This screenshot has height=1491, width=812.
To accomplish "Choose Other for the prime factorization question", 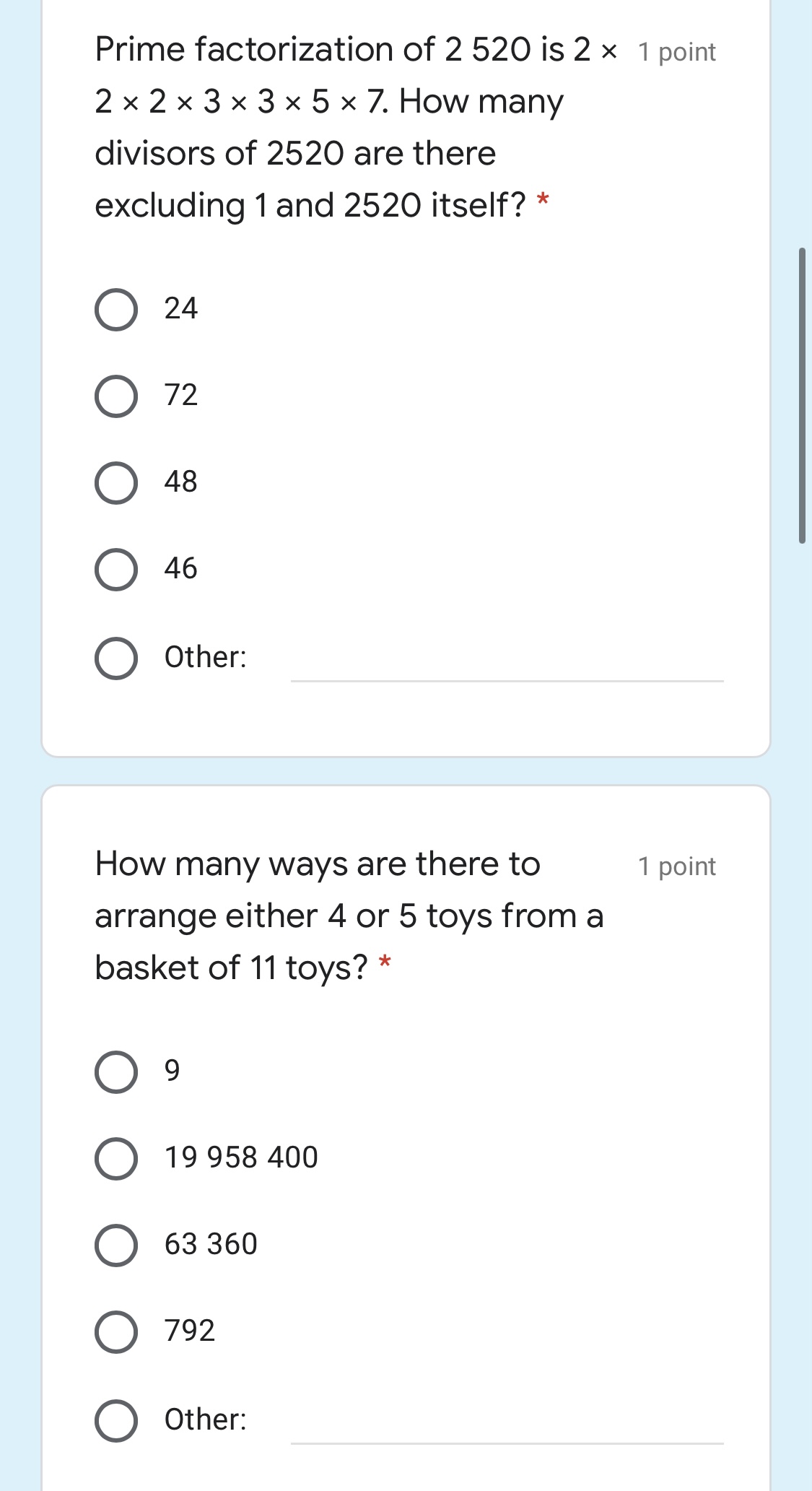I will pyautogui.click(x=116, y=658).
